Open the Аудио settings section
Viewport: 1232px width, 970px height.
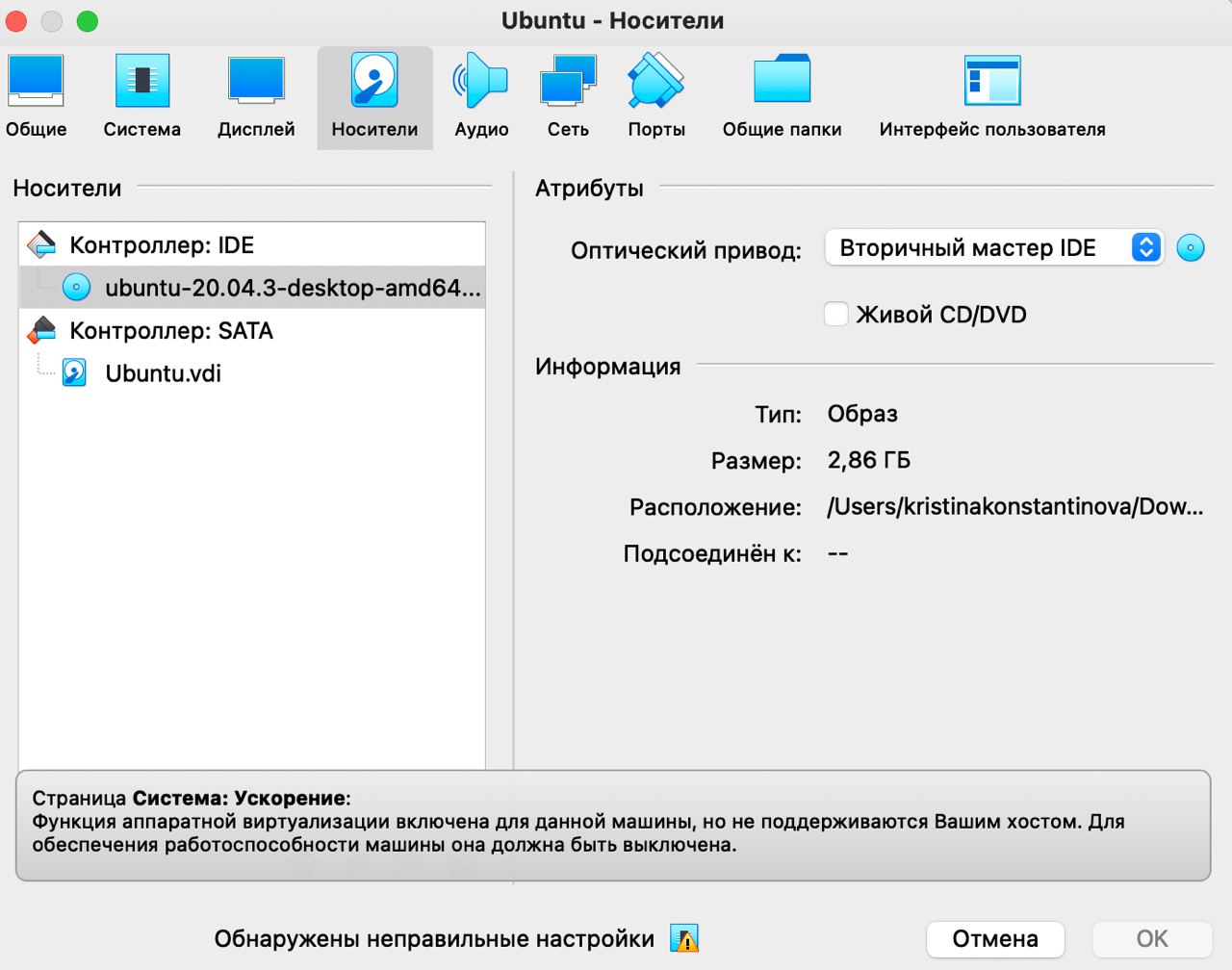481,97
